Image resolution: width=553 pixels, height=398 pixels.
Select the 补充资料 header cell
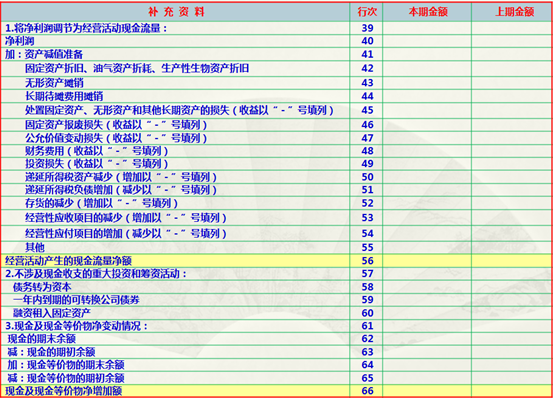(x=176, y=12)
